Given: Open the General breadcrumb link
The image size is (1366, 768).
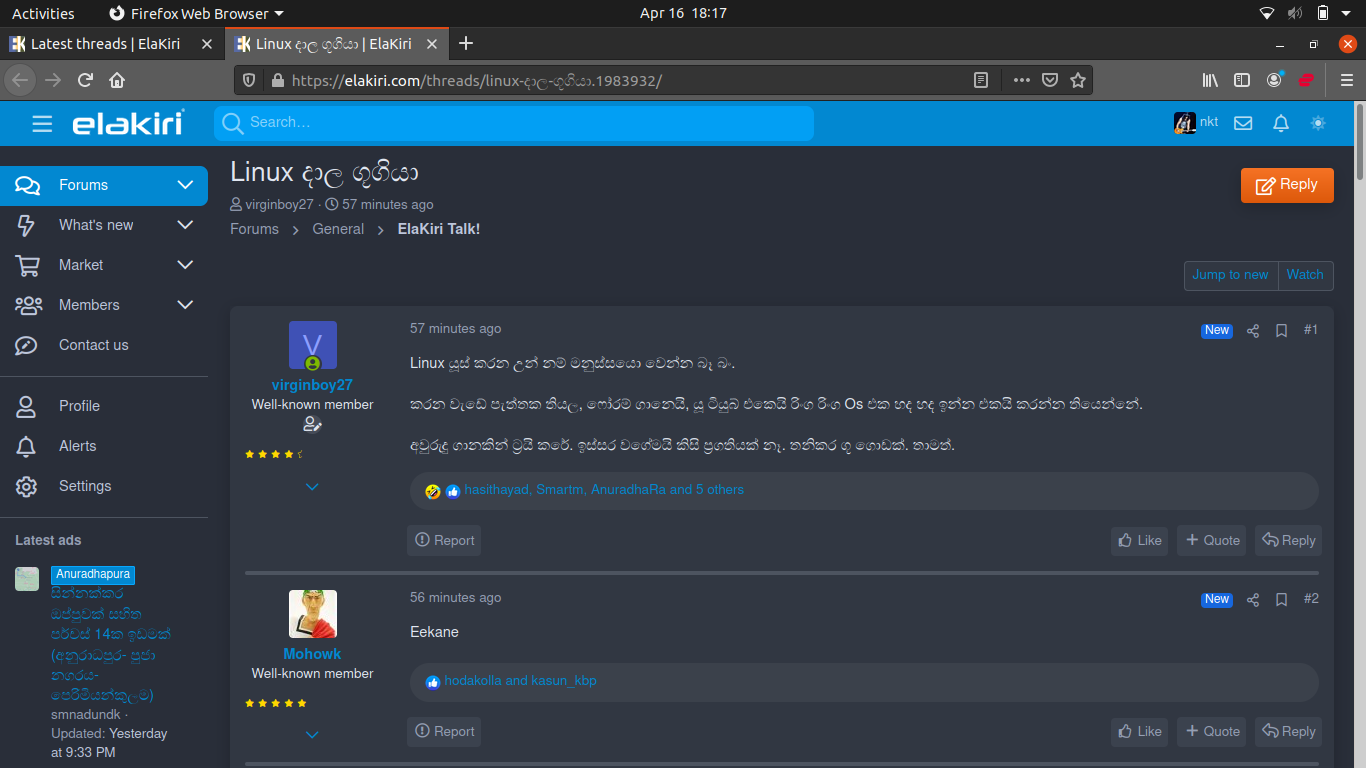Looking at the screenshot, I should point(338,229).
